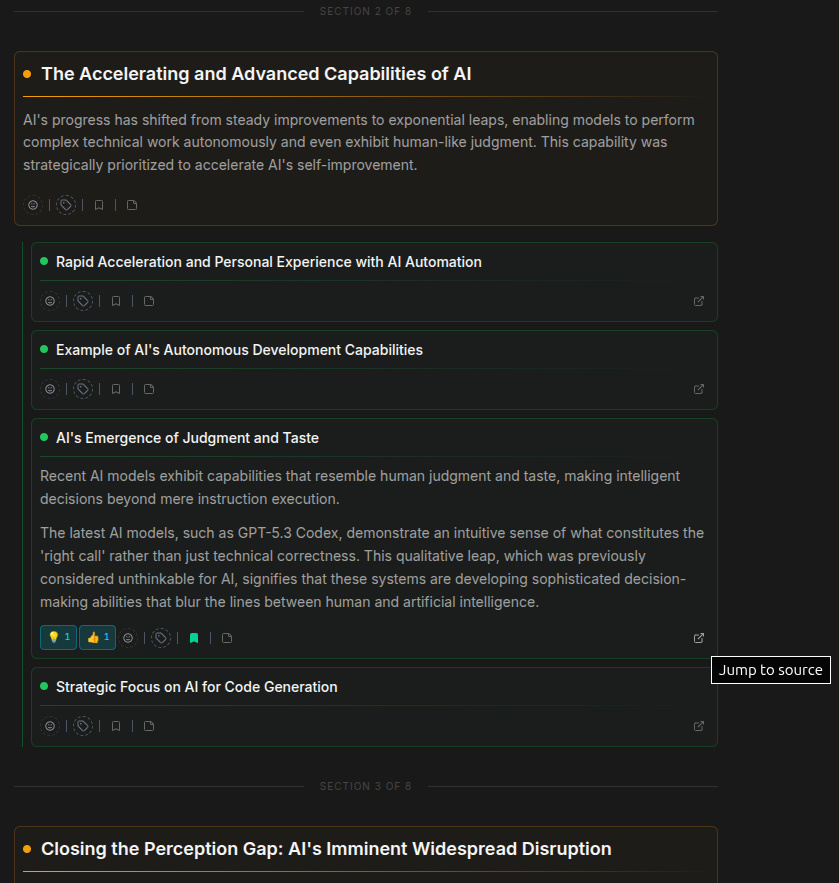Click note icon on 'Accelerating and Advanced Capabilities' section

pyautogui.click(x=132, y=205)
